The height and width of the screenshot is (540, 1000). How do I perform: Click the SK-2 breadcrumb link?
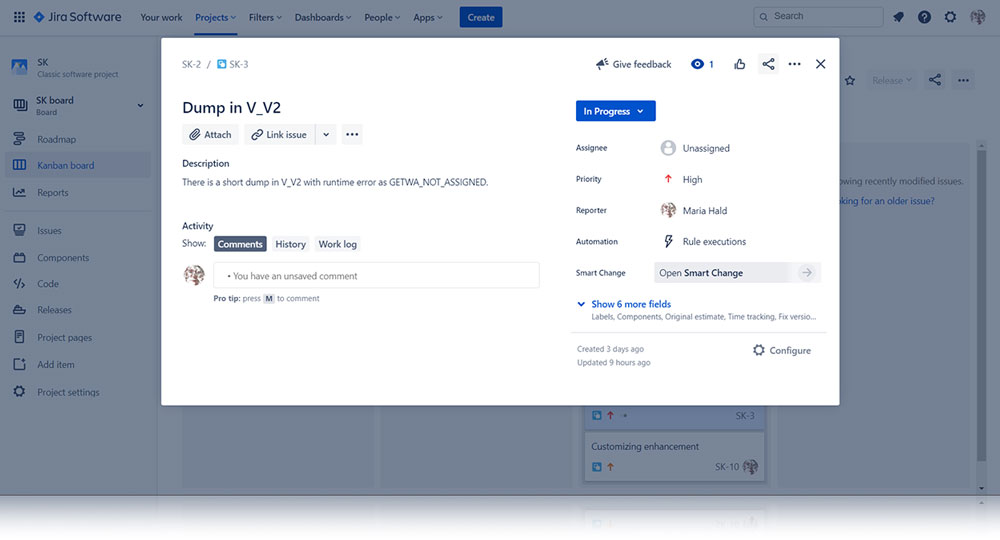191,64
